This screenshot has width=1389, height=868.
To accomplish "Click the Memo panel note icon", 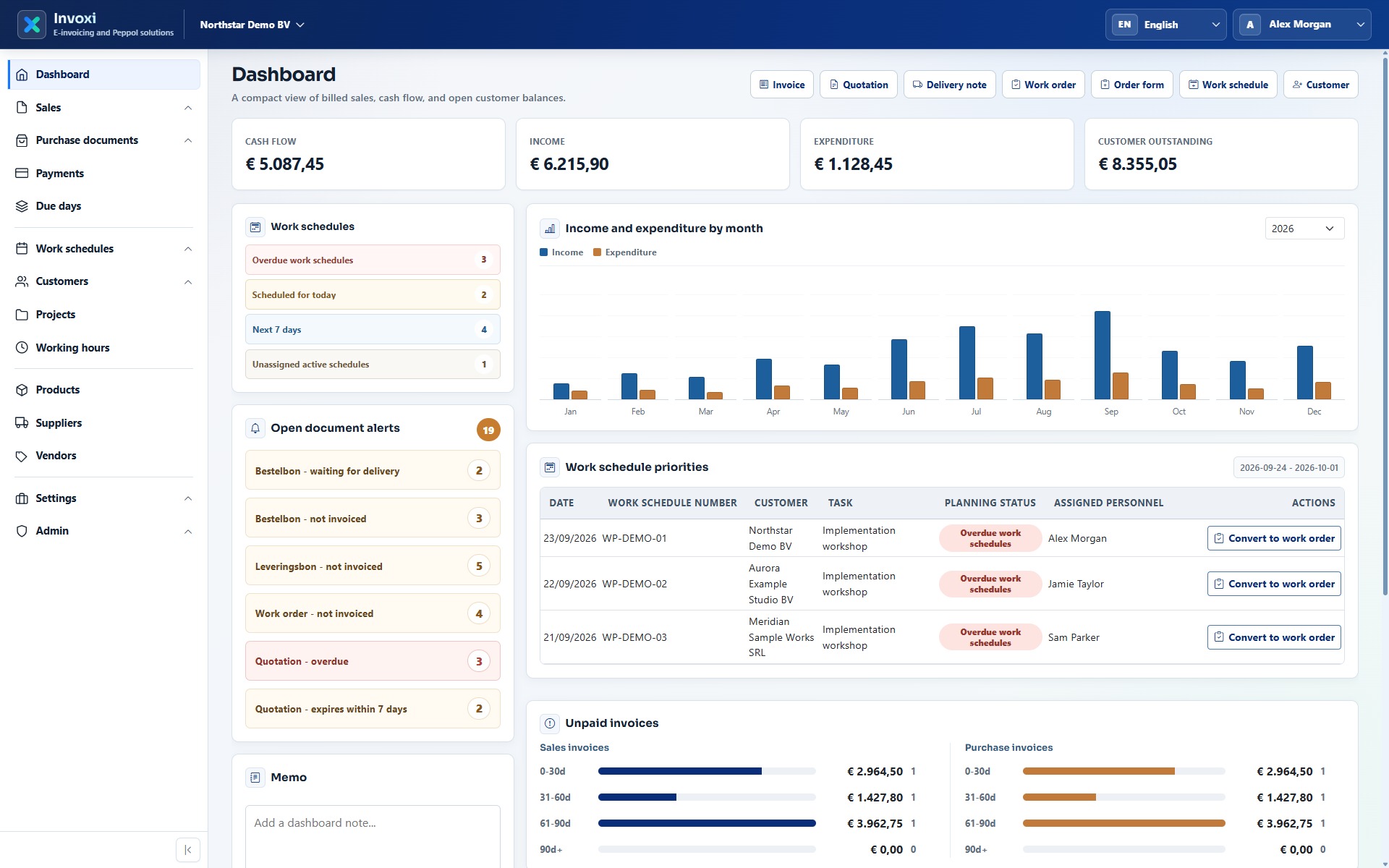I will pyautogui.click(x=255, y=778).
